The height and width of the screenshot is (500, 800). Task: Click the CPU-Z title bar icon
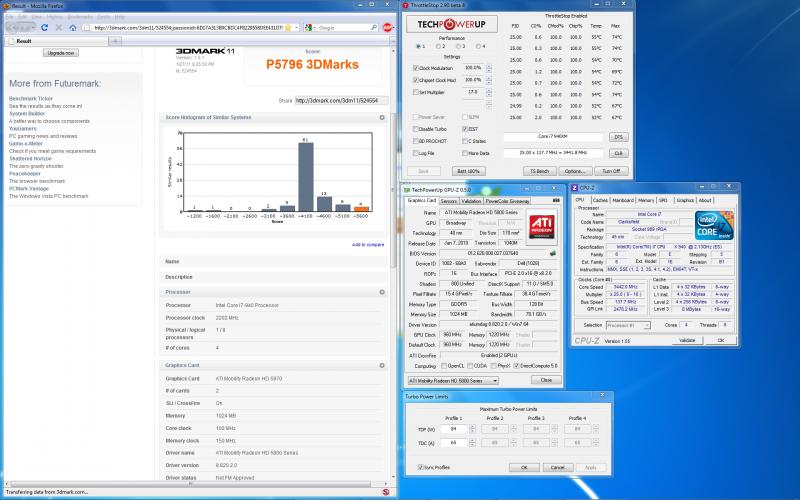[x=574, y=188]
